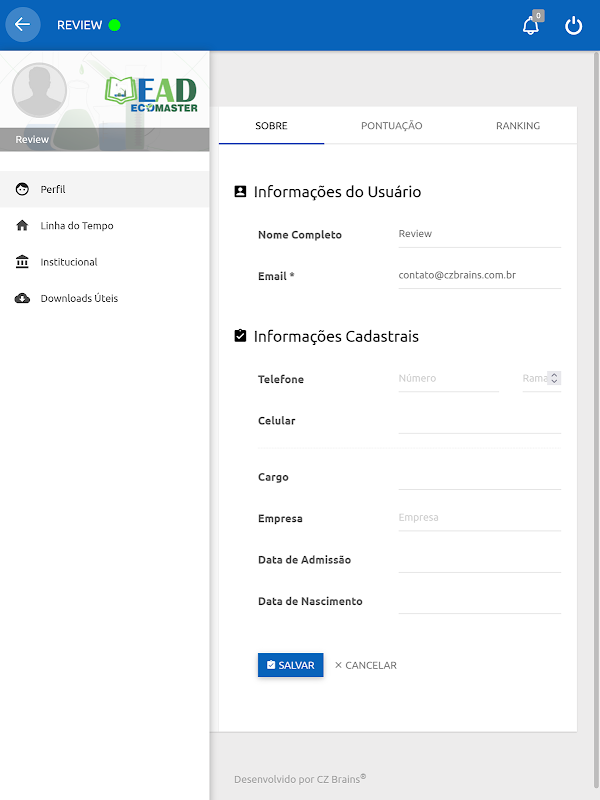Click the Linha do Tempo home icon
600x800 pixels.
(22, 226)
